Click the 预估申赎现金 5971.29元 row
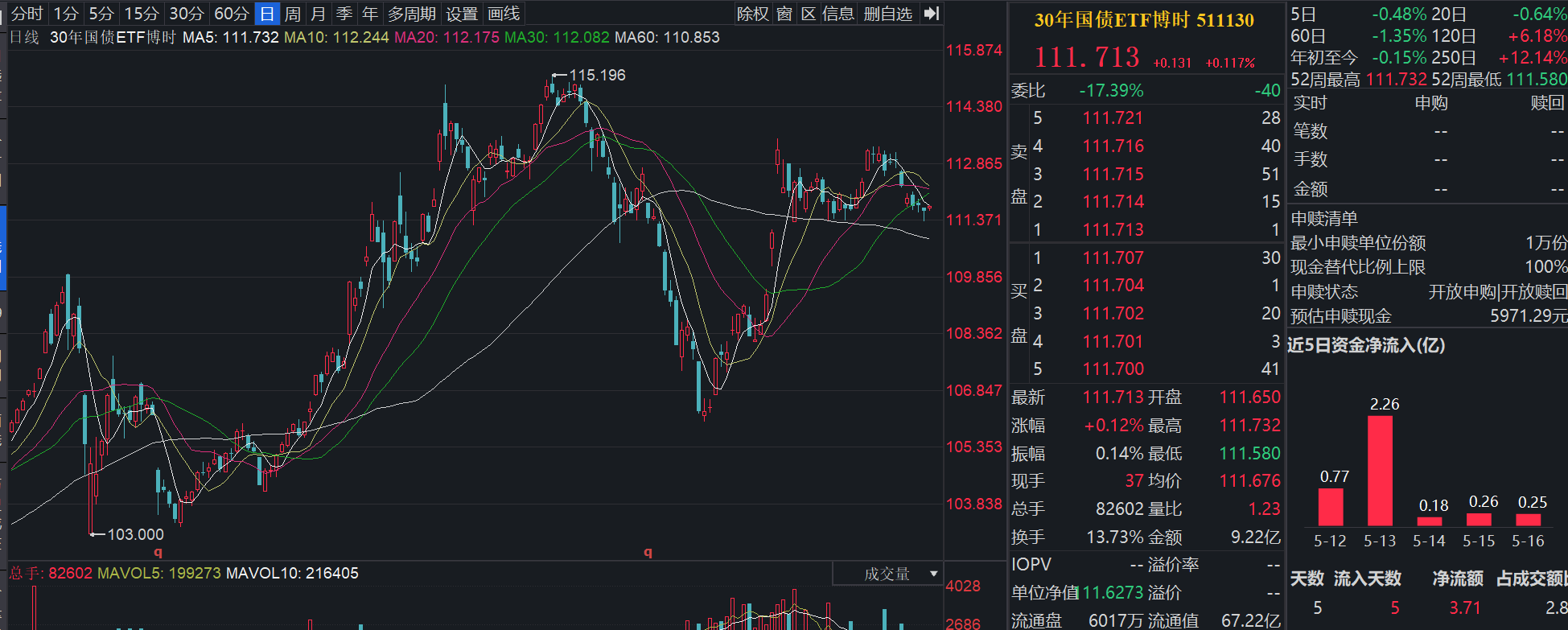The image size is (1568, 630). pos(1429,316)
